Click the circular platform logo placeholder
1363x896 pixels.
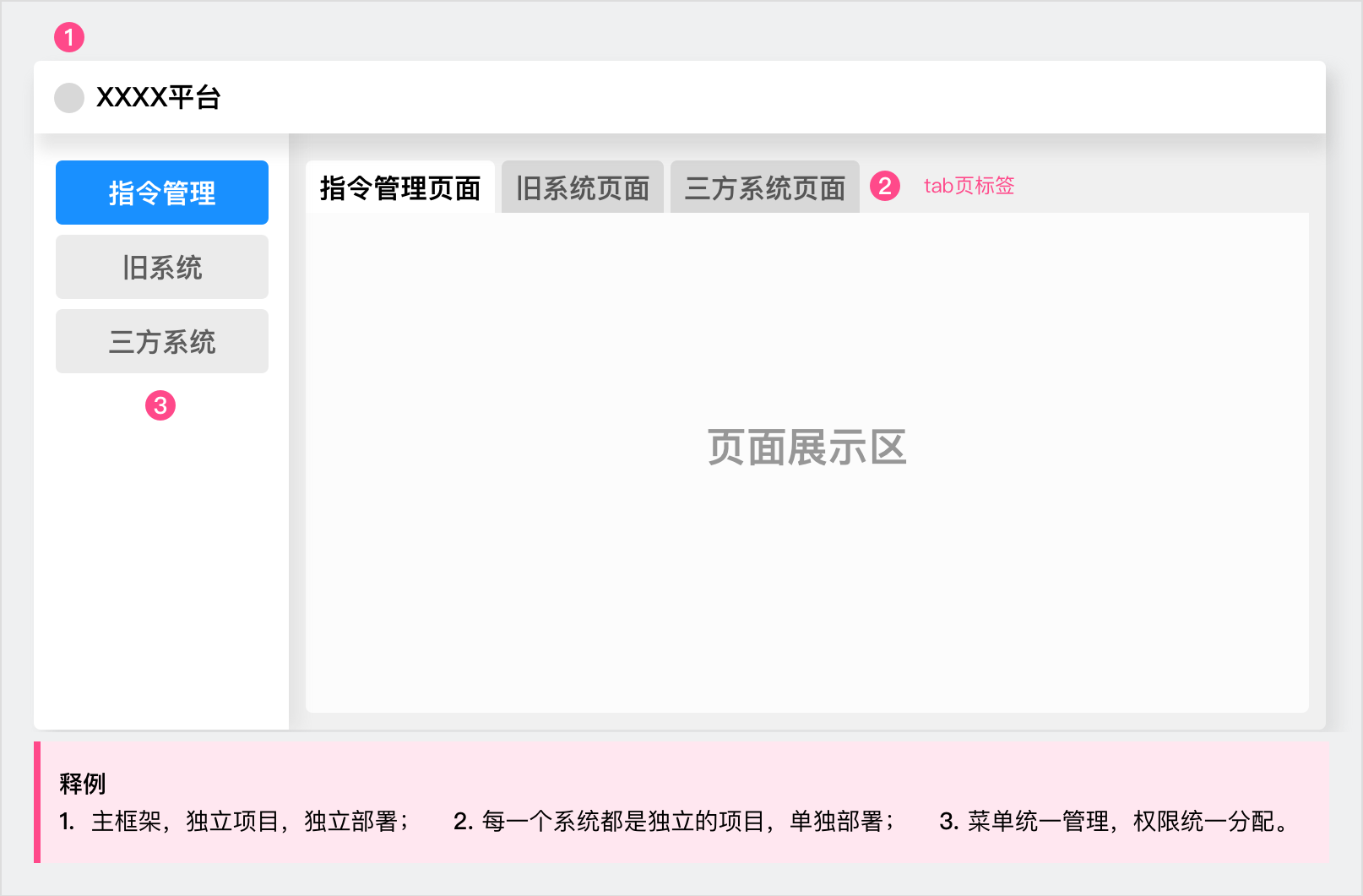coord(69,98)
